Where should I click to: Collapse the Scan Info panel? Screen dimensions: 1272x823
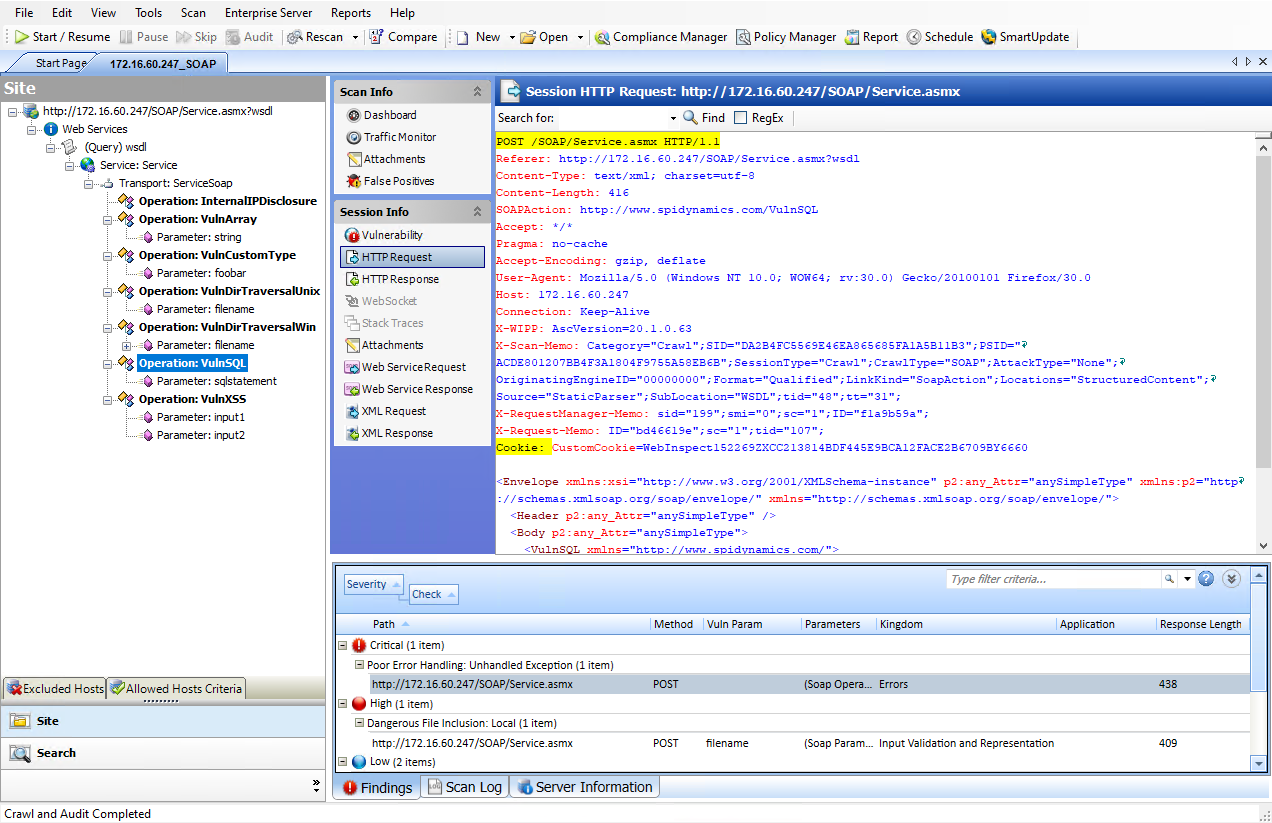pyautogui.click(x=477, y=92)
